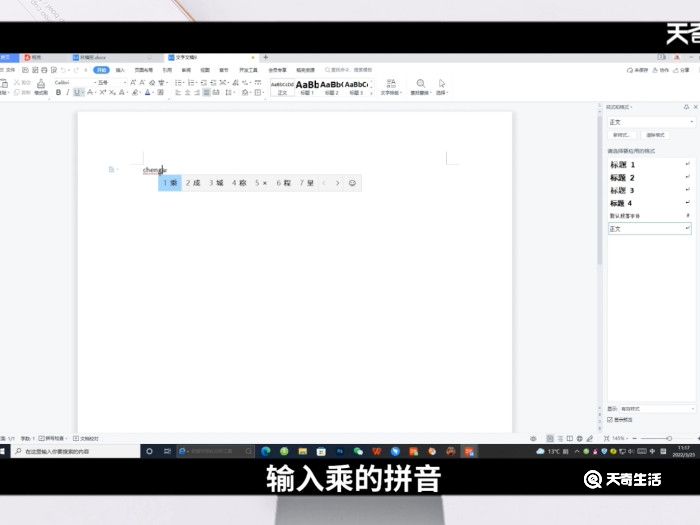Screen dimensions: 700x525
Task: Select IME candidate 1 乘
Action: pyautogui.click(x=170, y=183)
